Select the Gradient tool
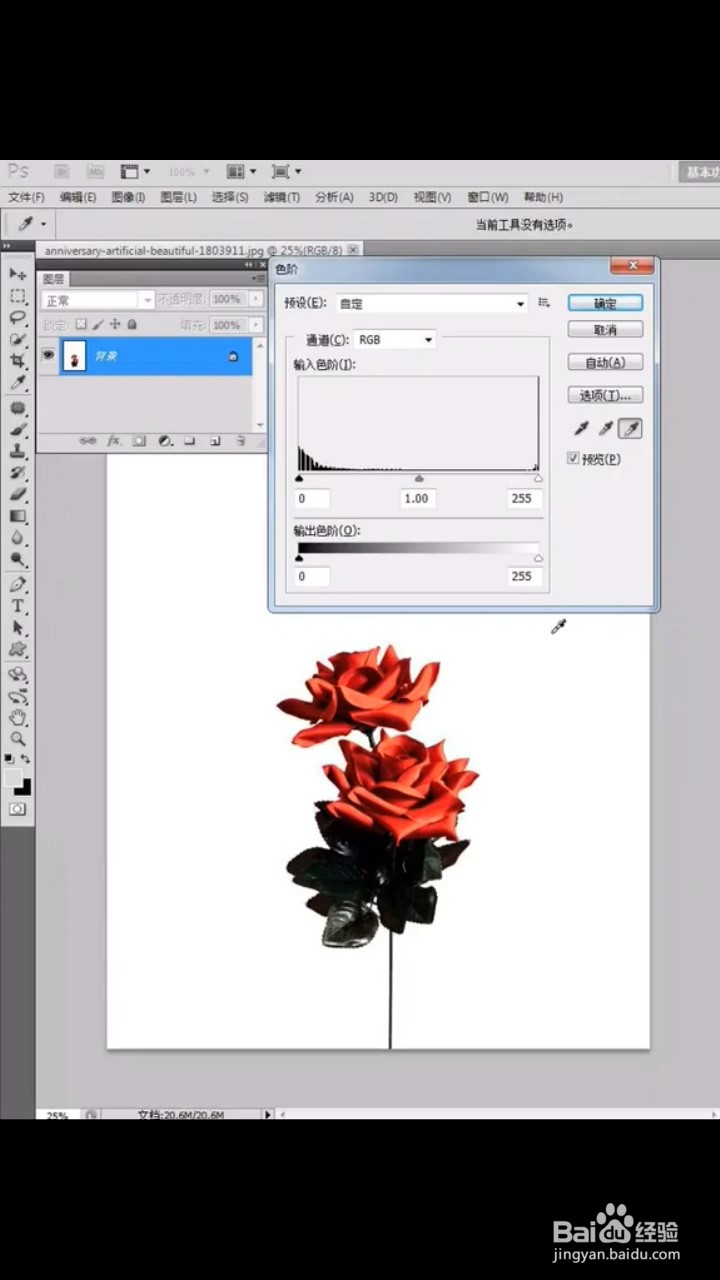Screen dimensions: 720x1280 click(18, 516)
